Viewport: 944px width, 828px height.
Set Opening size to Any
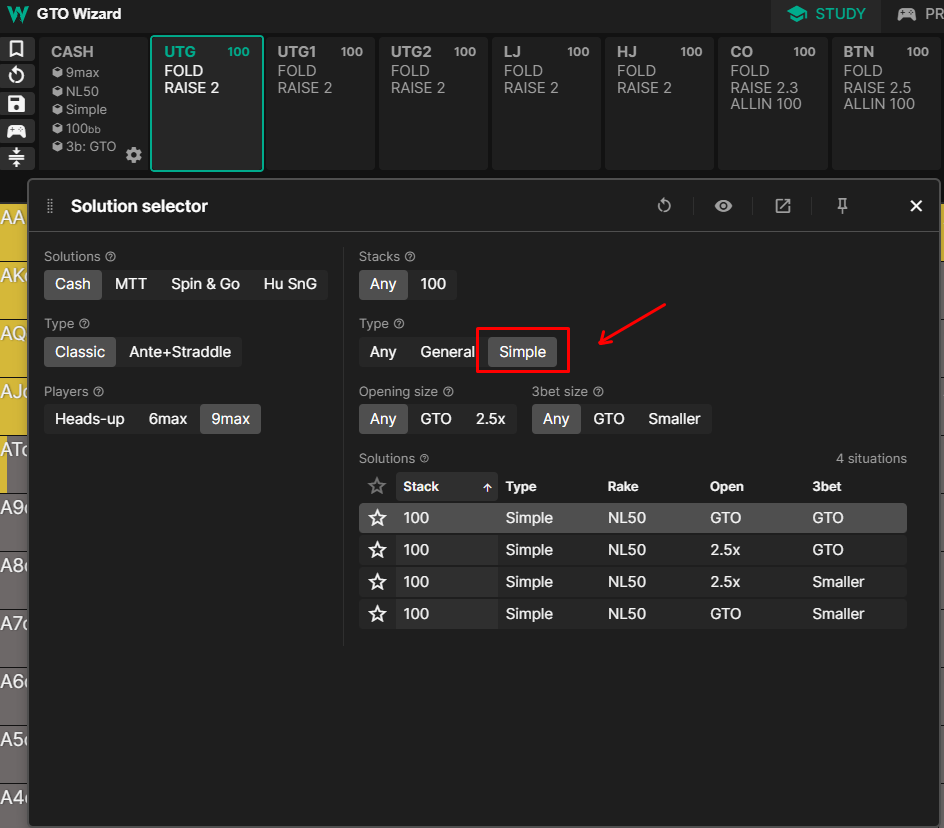pyautogui.click(x=383, y=419)
